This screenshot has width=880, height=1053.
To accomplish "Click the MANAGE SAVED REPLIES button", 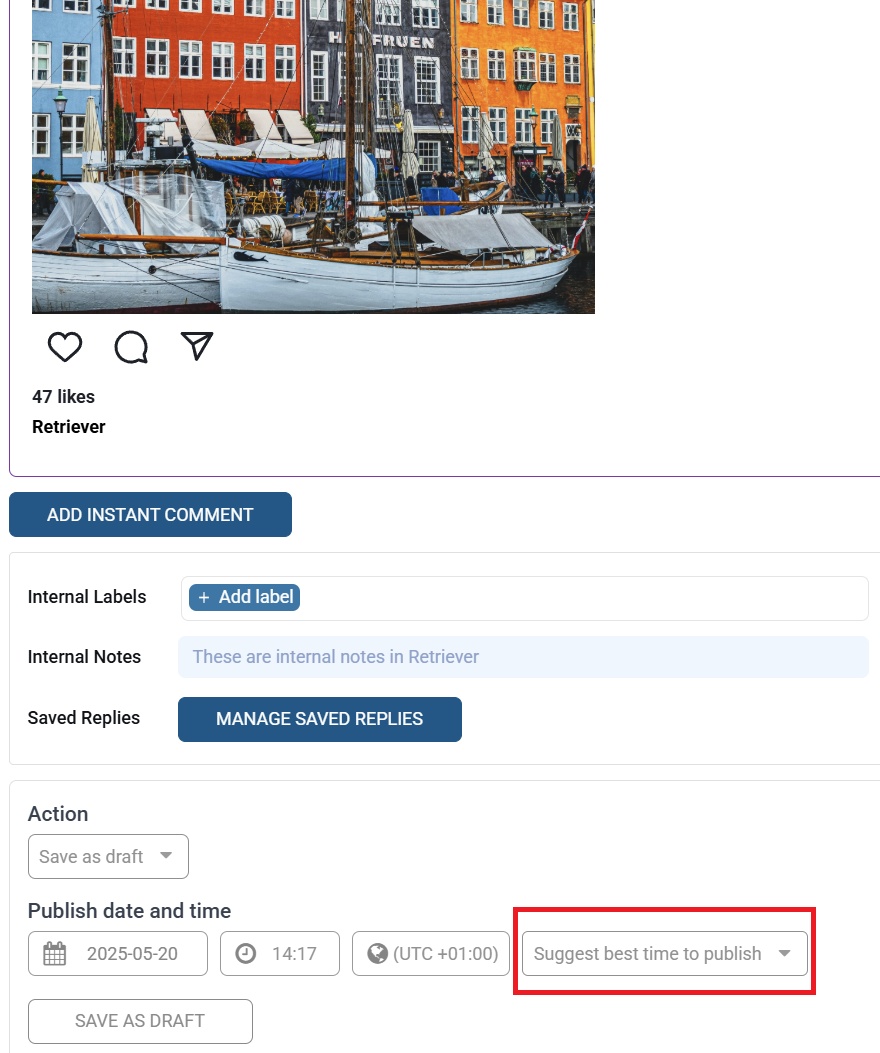I will [x=320, y=719].
